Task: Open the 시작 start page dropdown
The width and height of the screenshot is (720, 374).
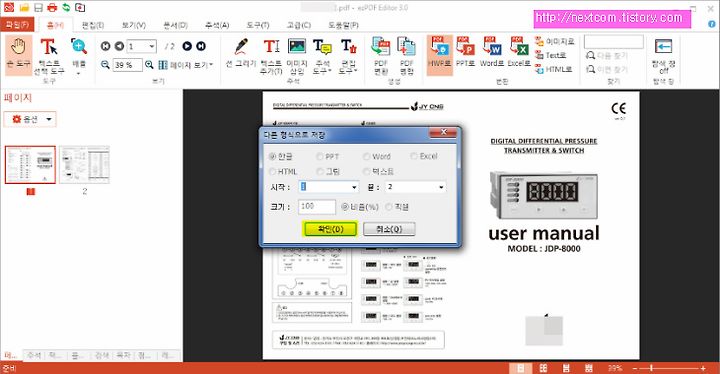Action: [x=354, y=187]
